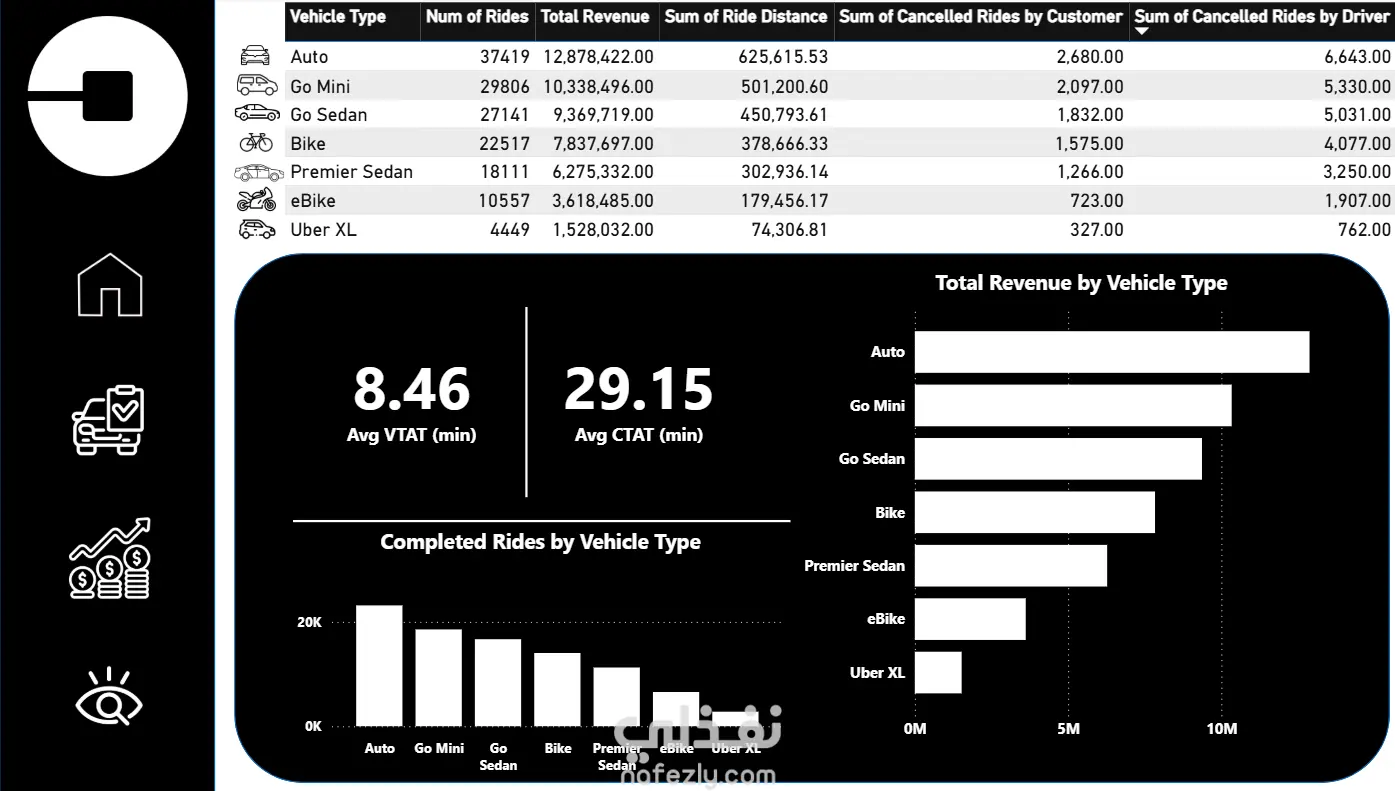Open the revenue growth coins icon
Image resolution: width=1395 pixels, height=791 pixels.
(x=110, y=559)
